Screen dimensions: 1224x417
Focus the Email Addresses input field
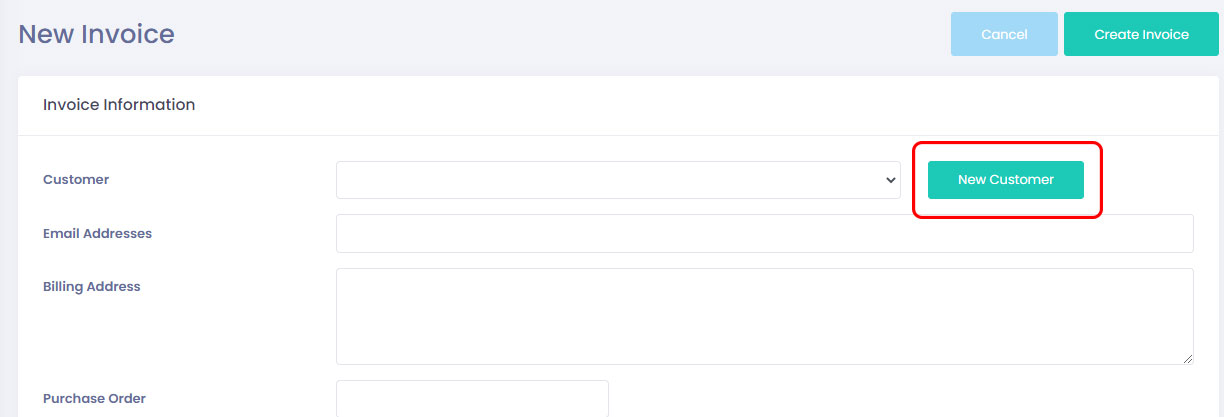[x=764, y=233]
